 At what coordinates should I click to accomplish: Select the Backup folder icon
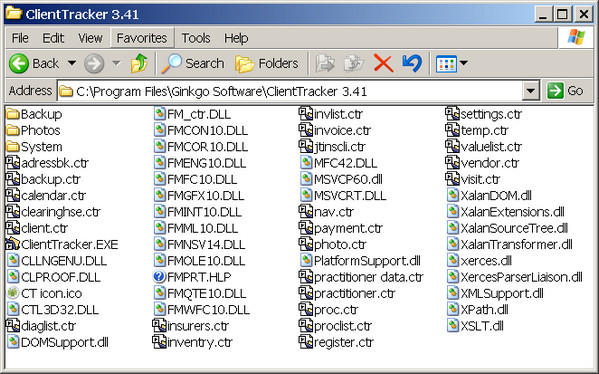pyautogui.click(x=13, y=114)
